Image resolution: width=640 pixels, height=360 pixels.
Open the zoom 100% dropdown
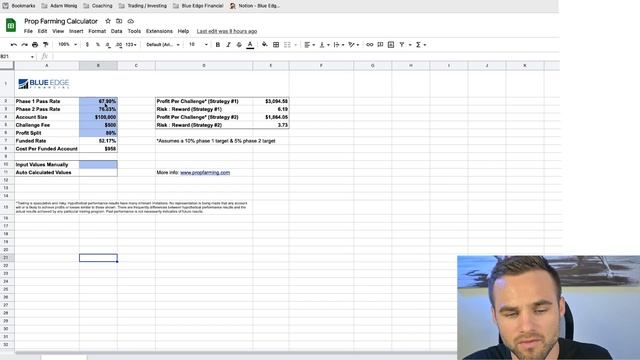point(67,44)
